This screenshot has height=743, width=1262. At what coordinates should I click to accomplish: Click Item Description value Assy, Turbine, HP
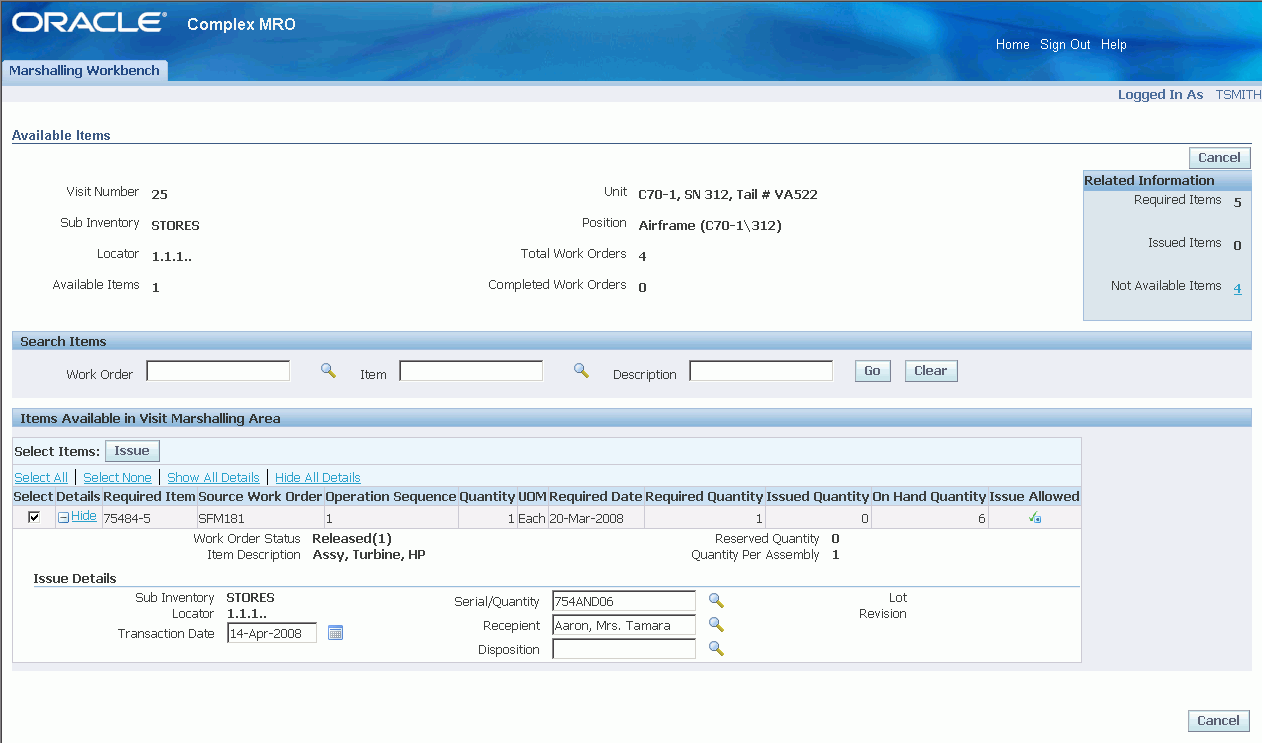point(369,554)
